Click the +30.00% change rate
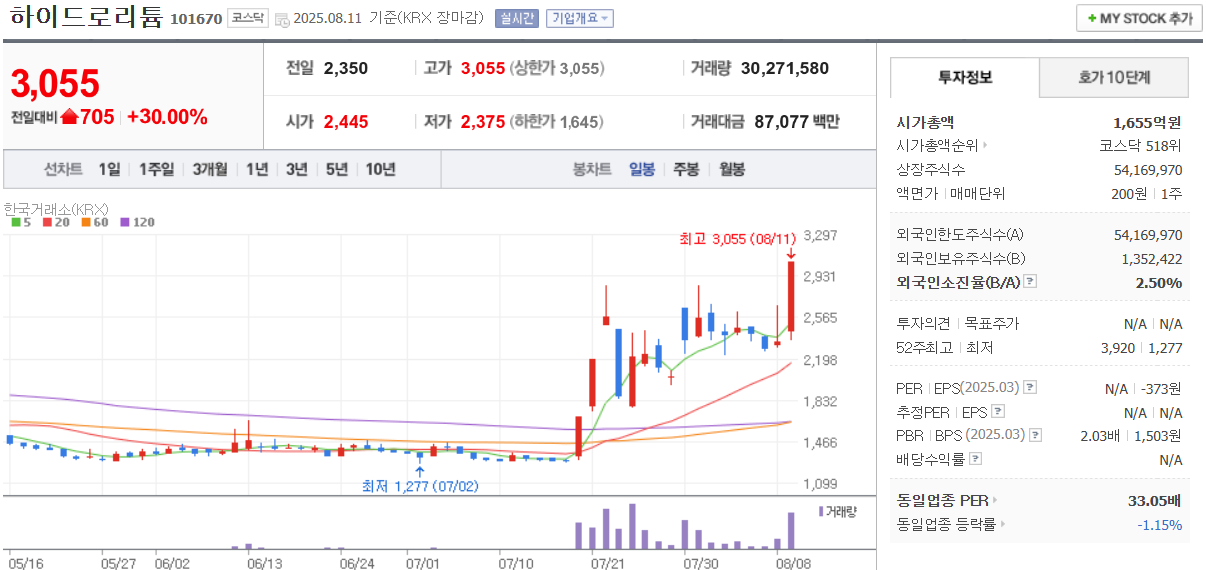1206x570 pixels. pyautogui.click(x=167, y=117)
